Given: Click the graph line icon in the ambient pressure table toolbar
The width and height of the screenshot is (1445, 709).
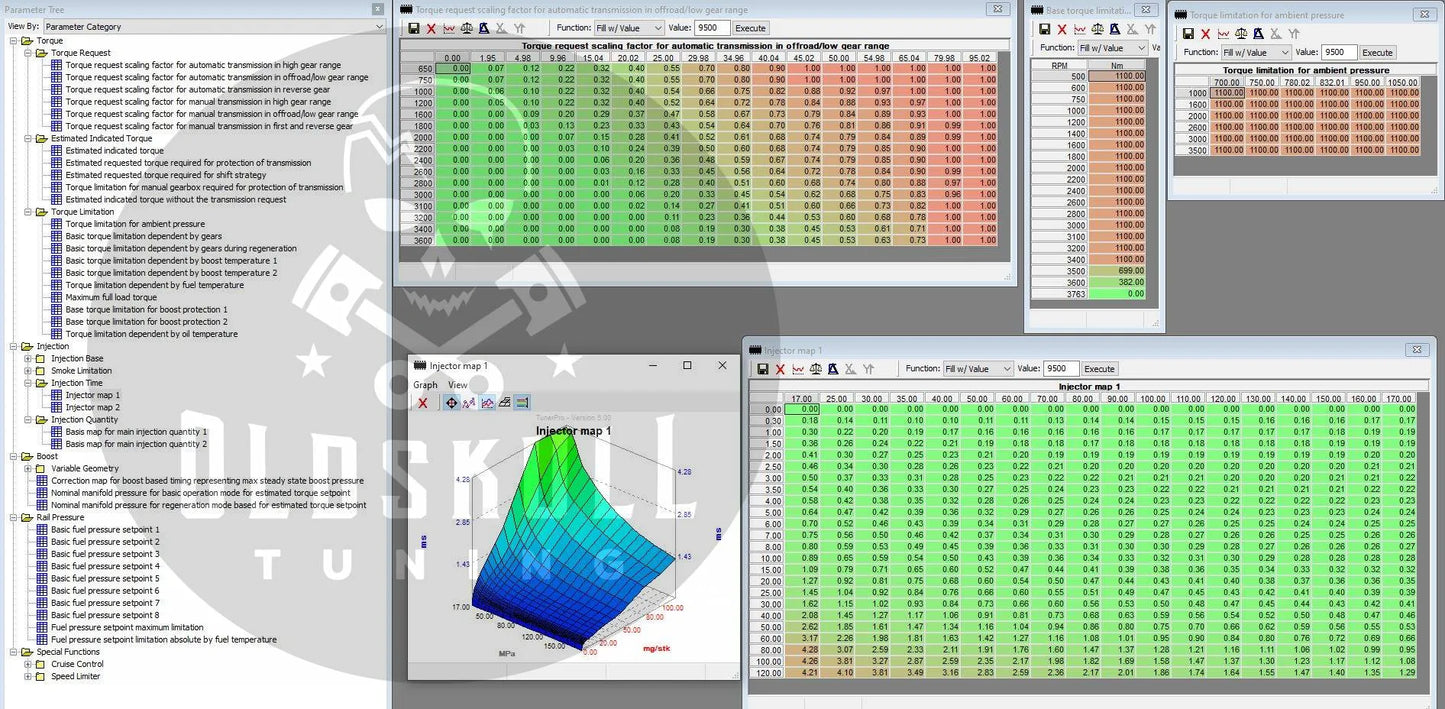Looking at the screenshot, I should (1224, 33).
